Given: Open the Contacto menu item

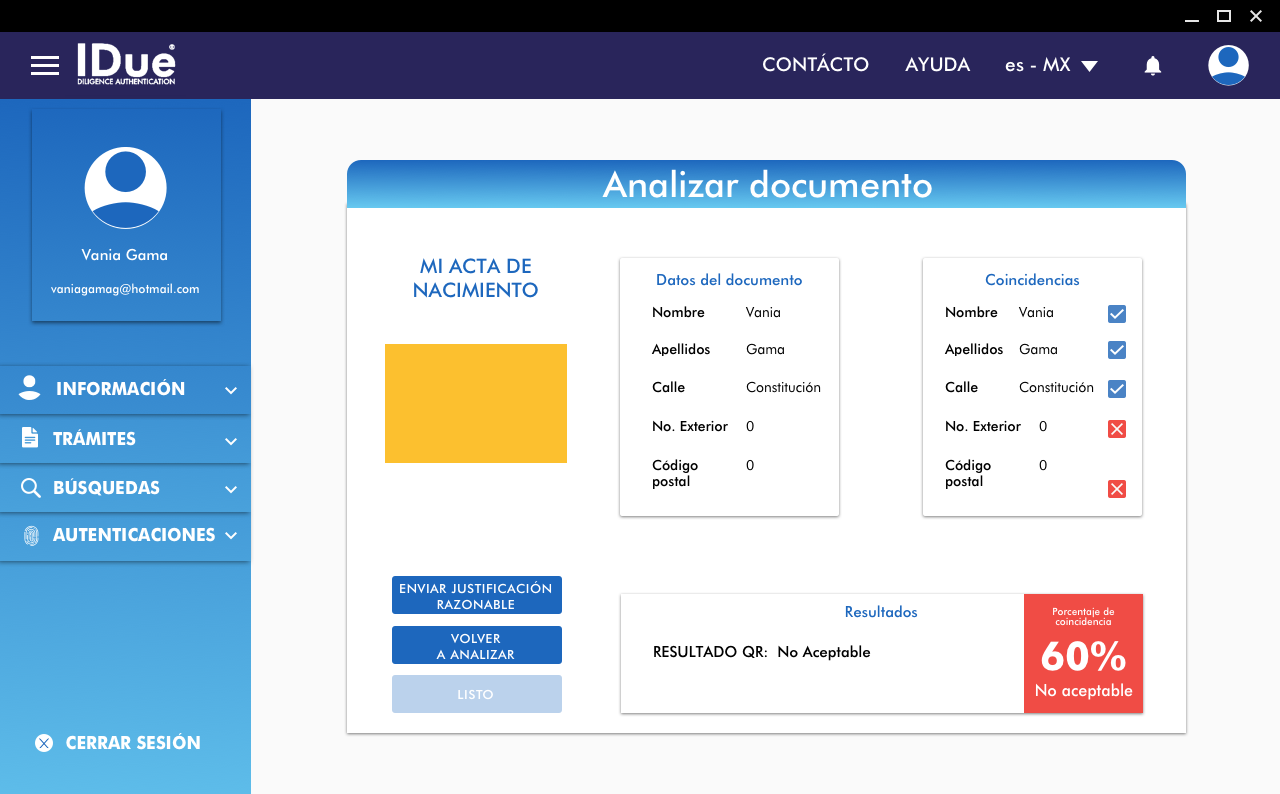Looking at the screenshot, I should (815, 65).
